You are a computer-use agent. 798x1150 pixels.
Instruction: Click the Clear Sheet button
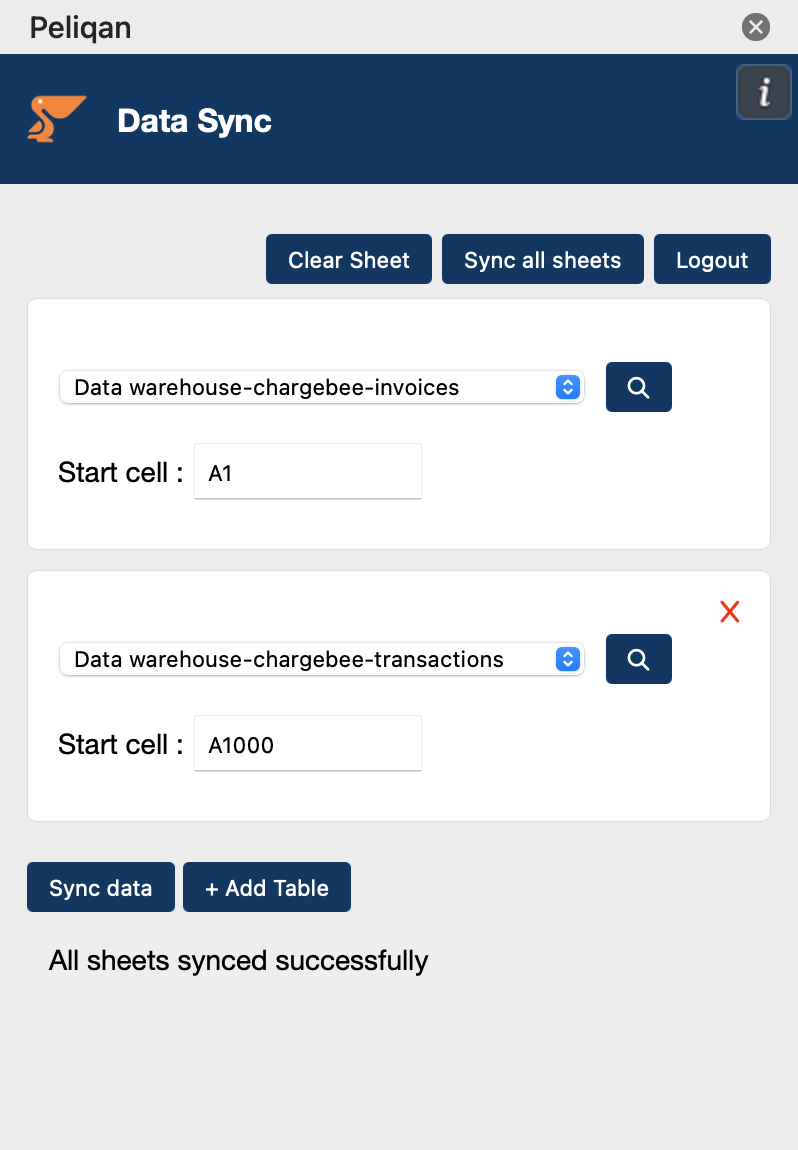[x=348, y=260]
